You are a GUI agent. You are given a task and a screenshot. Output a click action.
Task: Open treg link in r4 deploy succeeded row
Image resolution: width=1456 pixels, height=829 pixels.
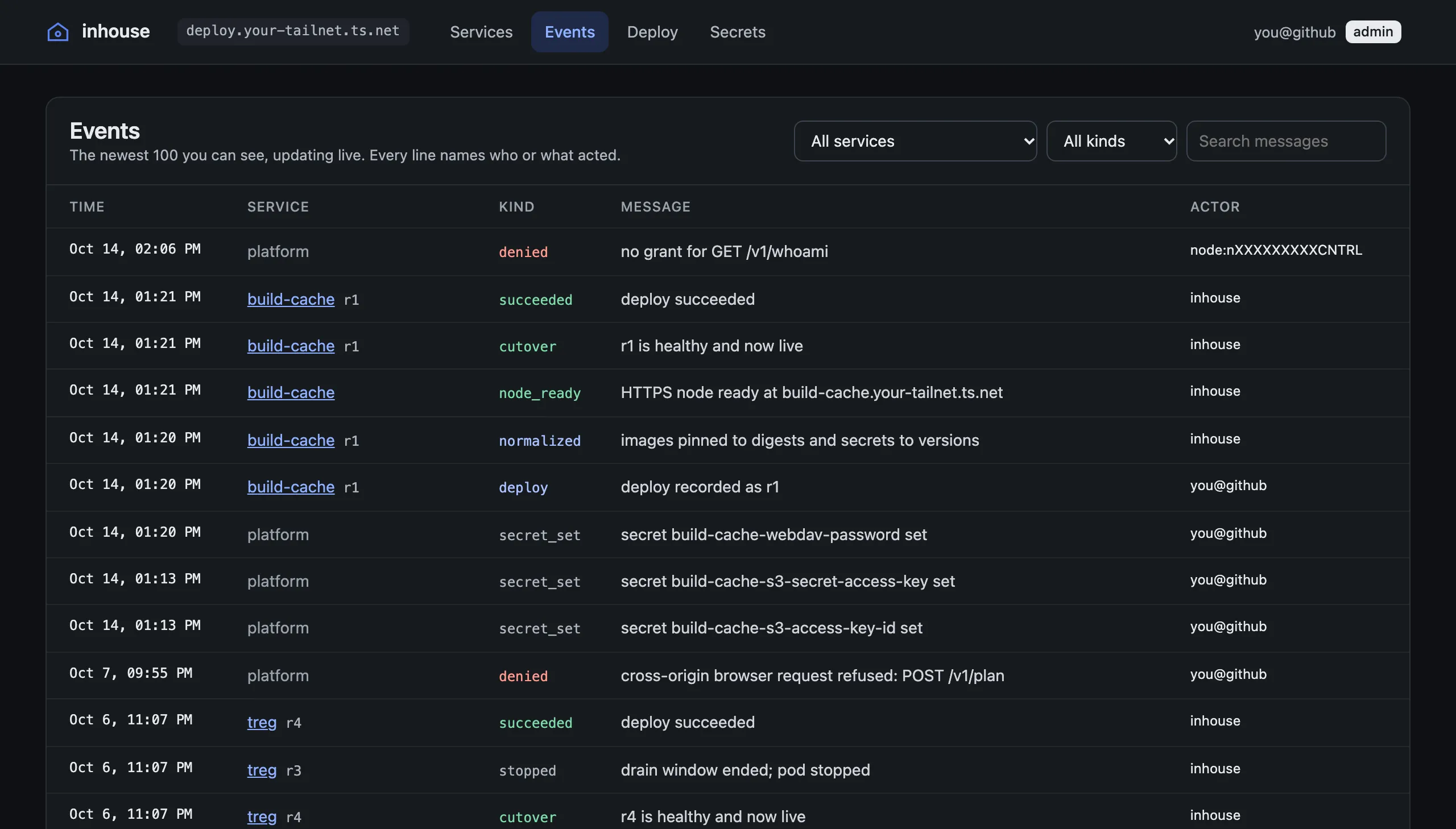[262, 722]
